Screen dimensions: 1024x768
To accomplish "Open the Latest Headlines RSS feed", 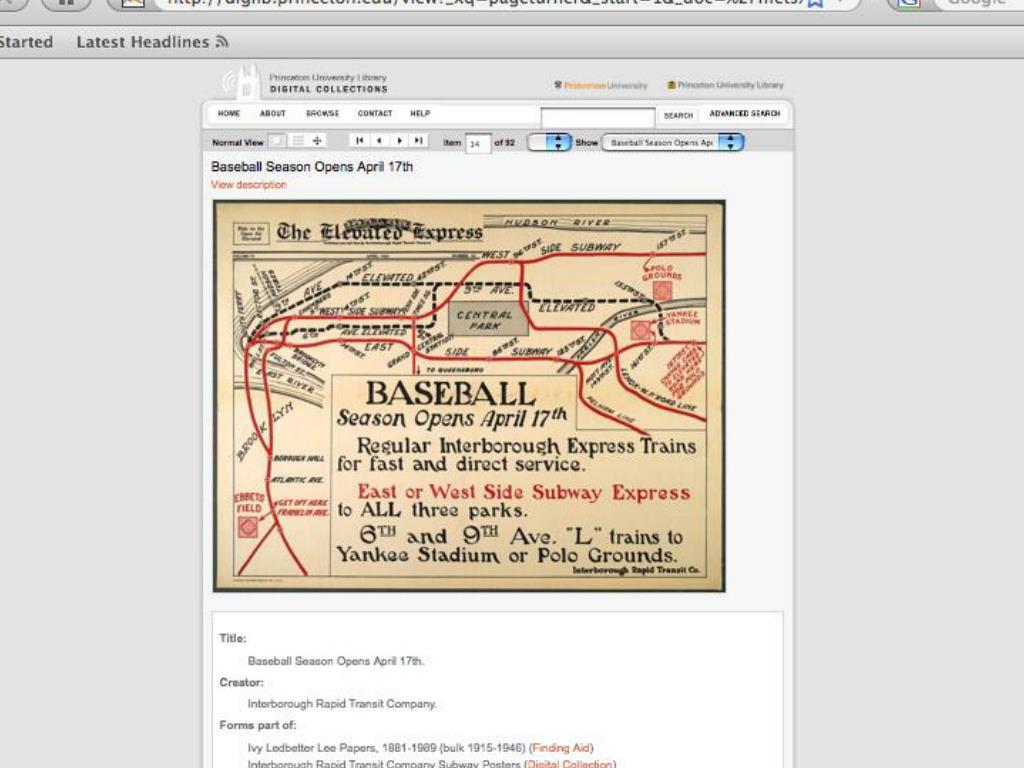I will pyautogui.click(x=150, y=42).
